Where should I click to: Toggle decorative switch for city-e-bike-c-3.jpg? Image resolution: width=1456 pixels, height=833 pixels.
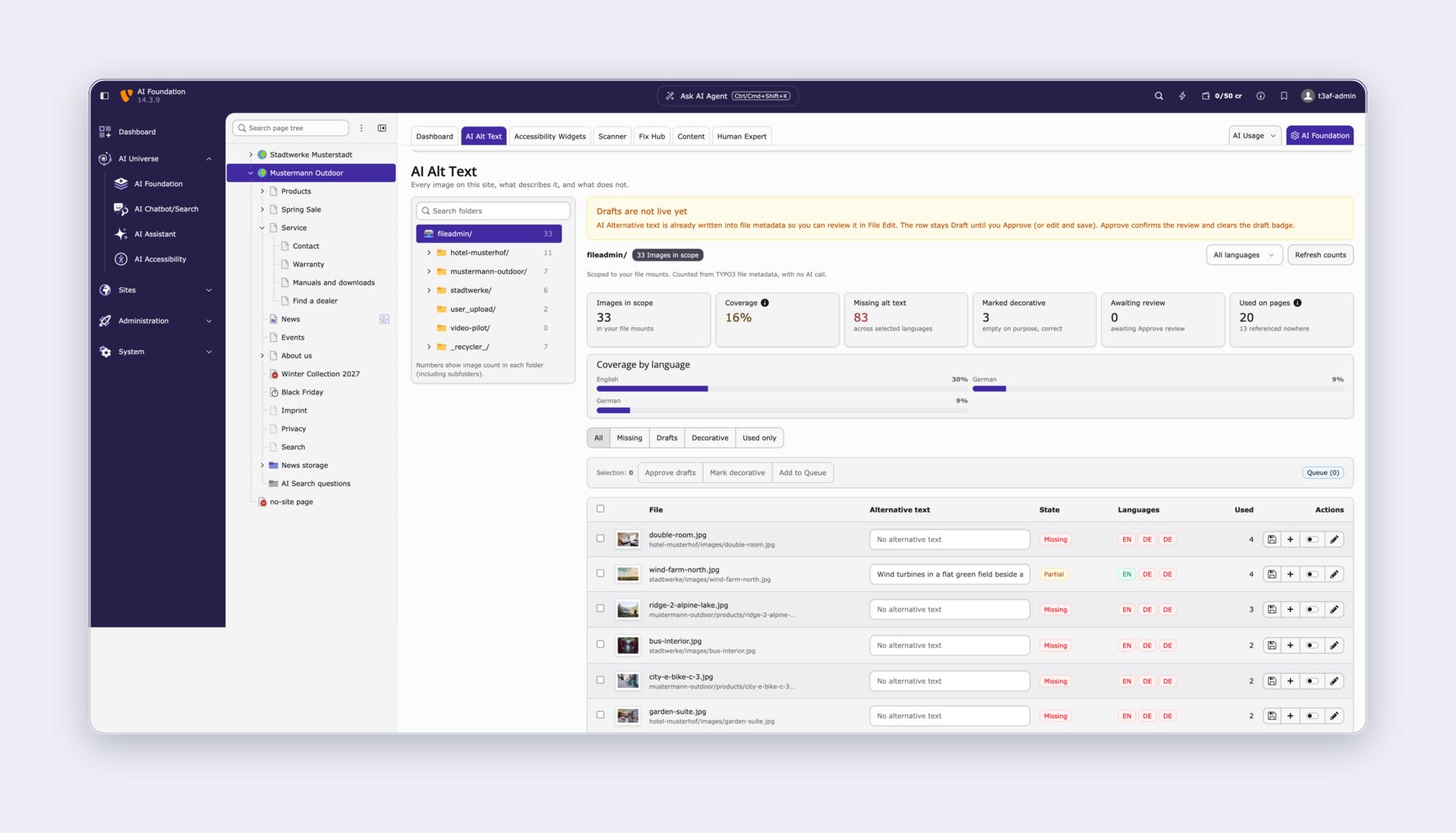pyautogui.click(x=1312, y=681)
